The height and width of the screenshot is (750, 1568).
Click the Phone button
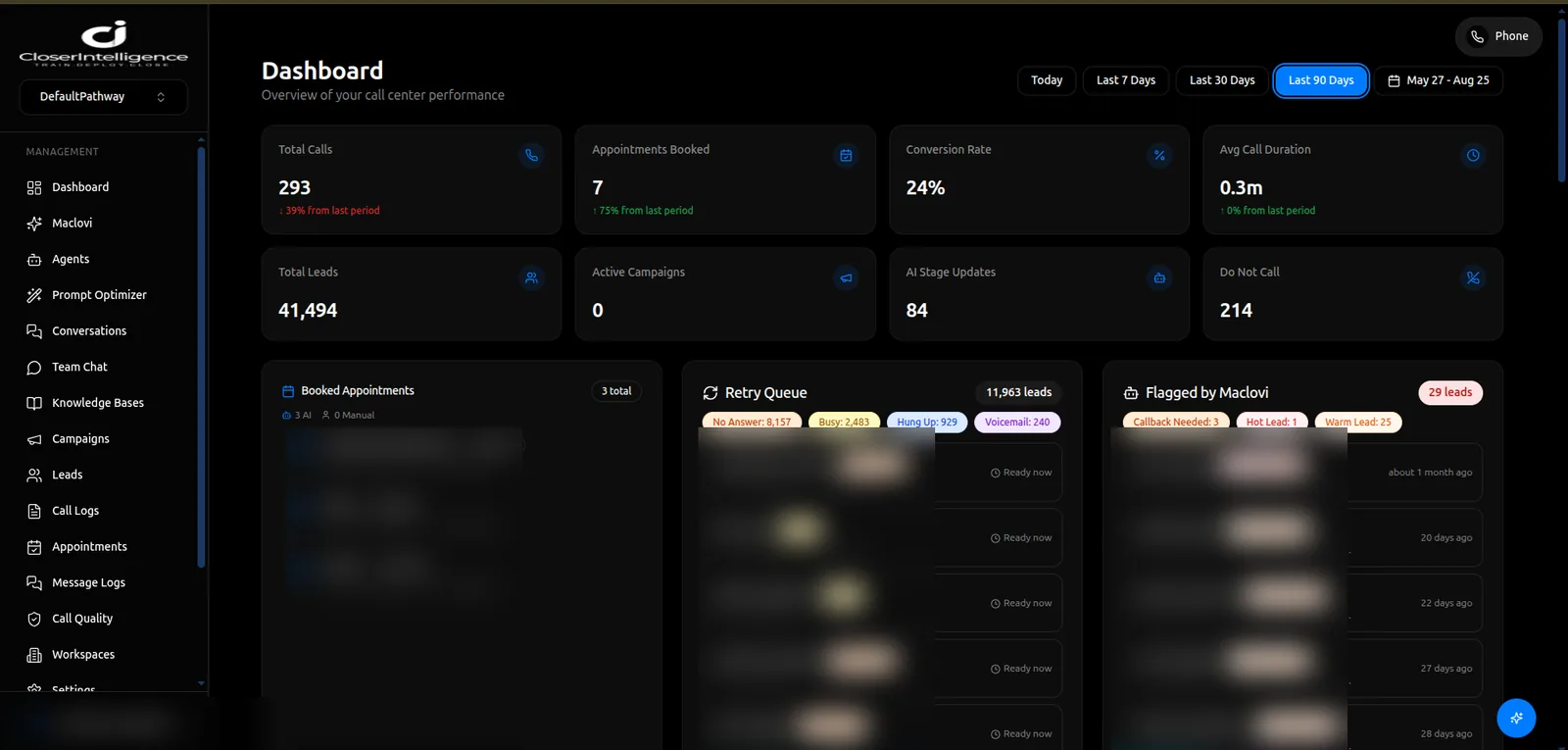pyautogui.click(x=1498, y=36)
